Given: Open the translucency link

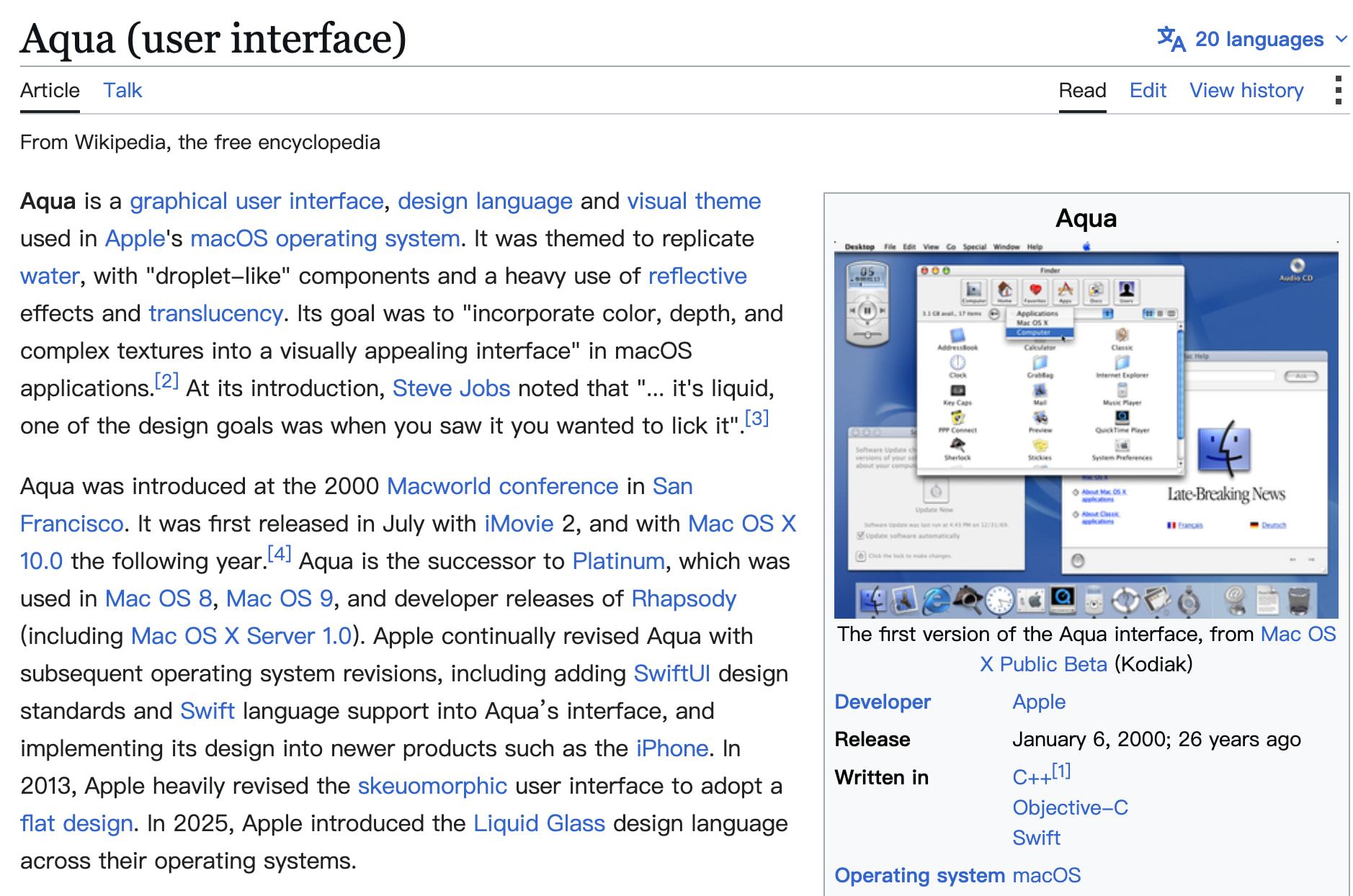Looking at the screenshot, I should (215, 313).
